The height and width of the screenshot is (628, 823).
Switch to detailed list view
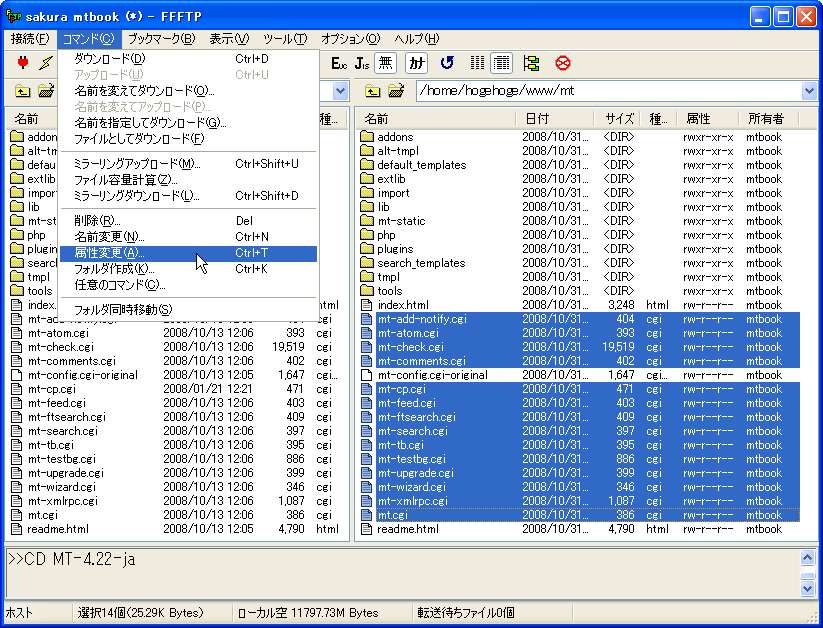tap(501, 64)
